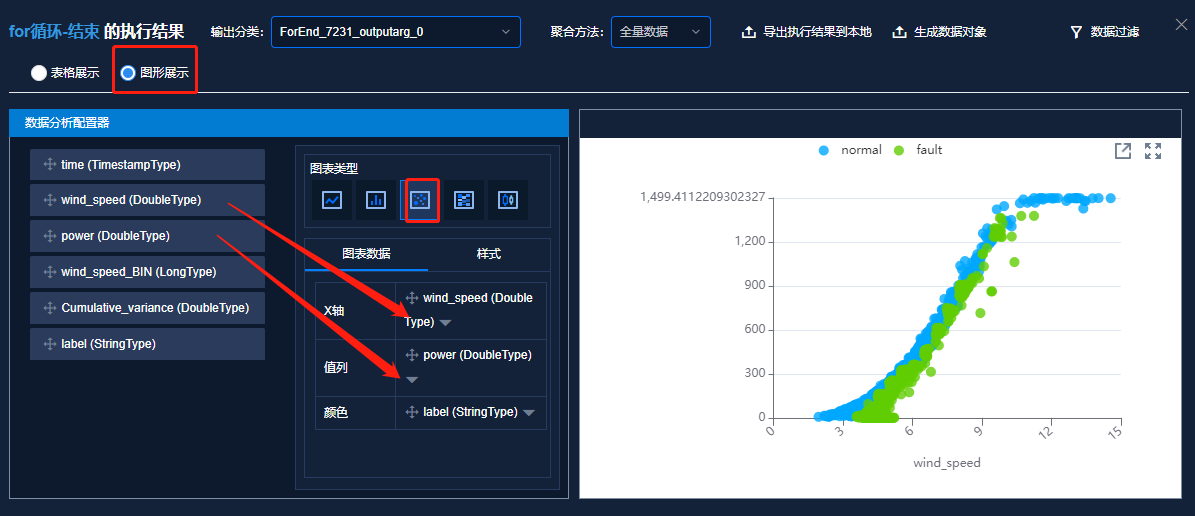Expand 值列 power dropdown arrow
This screenshot has height=516, width=1195.
pyautogui.click(x=412, y=380)
